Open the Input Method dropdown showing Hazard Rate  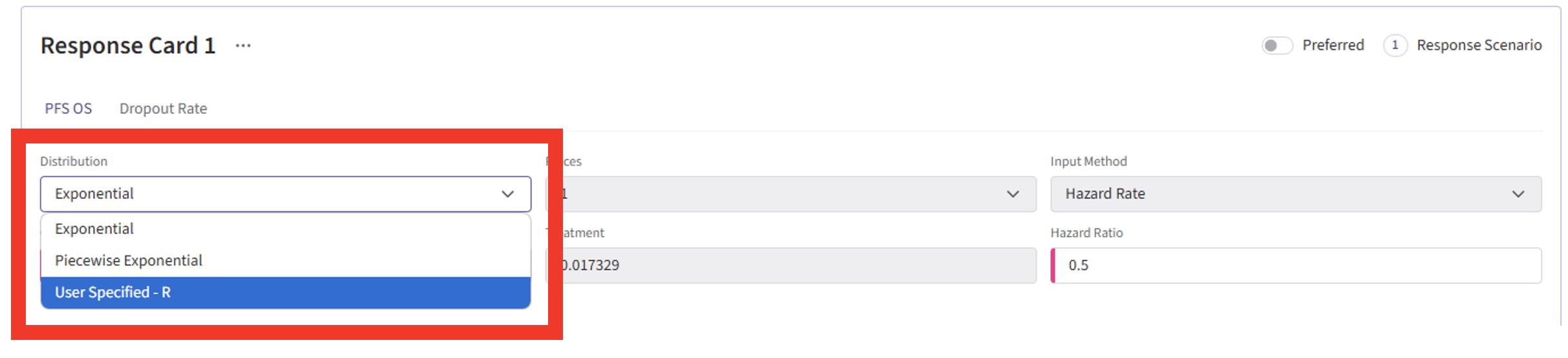pyautogui.click(x=1280, y=194)
